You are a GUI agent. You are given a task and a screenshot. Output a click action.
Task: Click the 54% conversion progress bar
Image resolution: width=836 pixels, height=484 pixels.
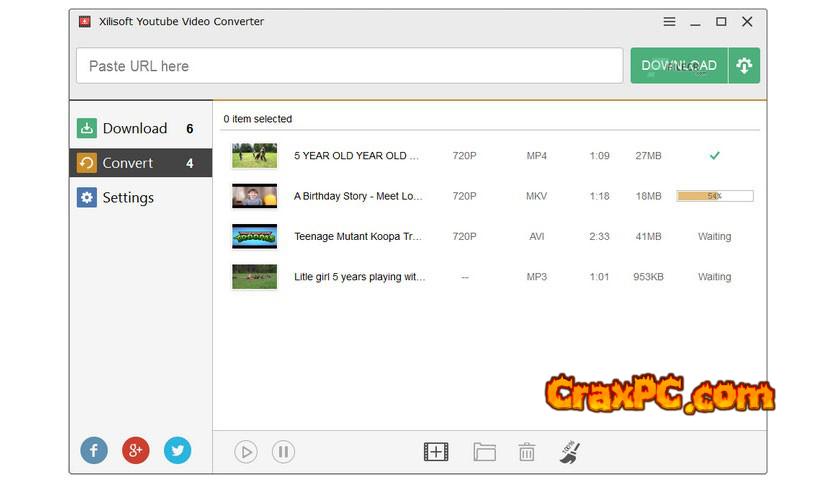715,196
